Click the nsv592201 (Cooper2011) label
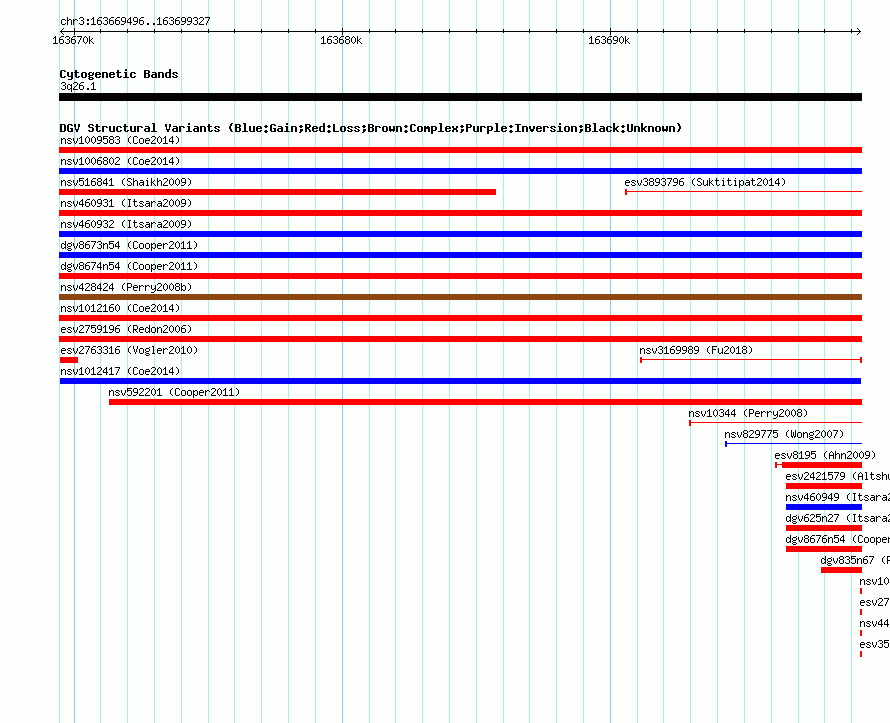Screen dimensions: 890x723 (174, 392)
